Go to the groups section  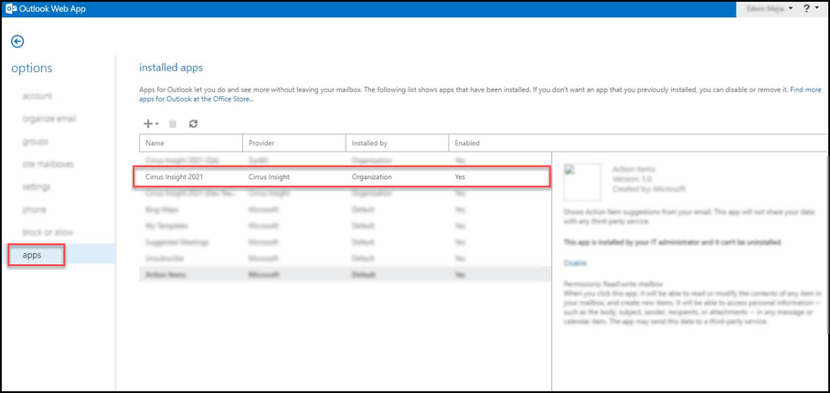pos(35,141)
